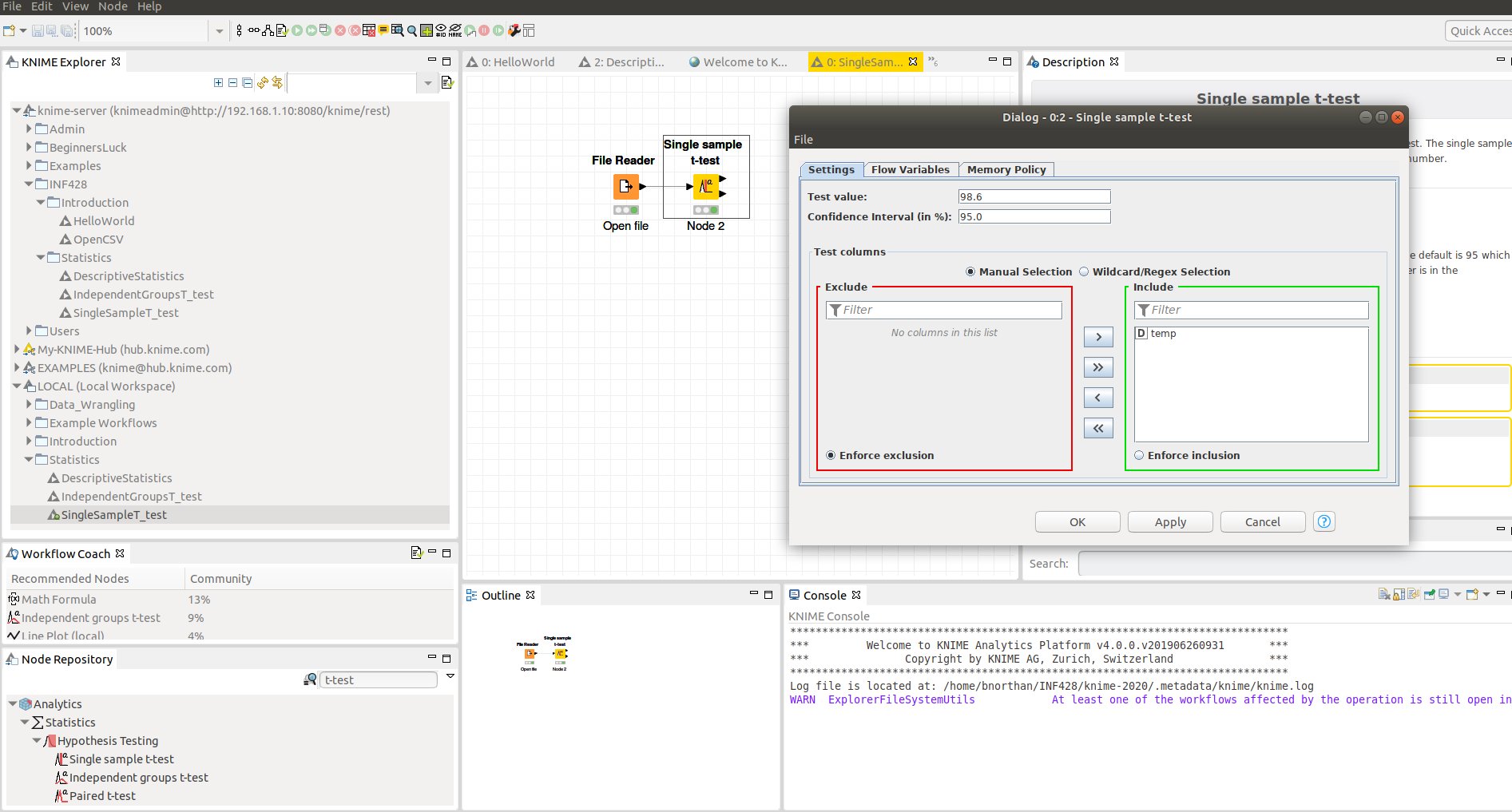Click the auto-layout nodes icon in toolbar
The height and width of the screenshot is (812, 1512).
(x=268, y=31)
